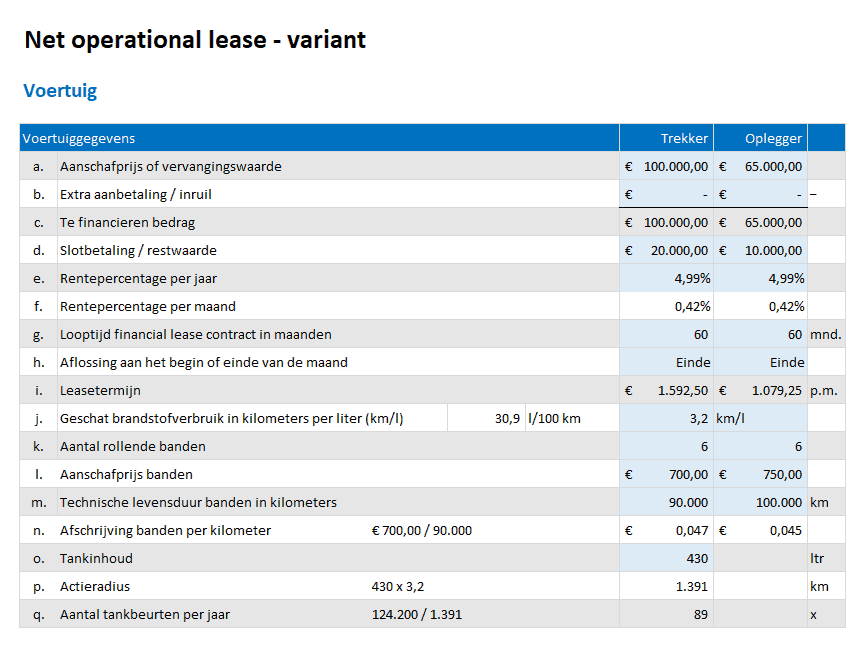Image resolution: width=866 pixels, height=648 pixels.
Task: Select the Oplegger column header
Action: [x=774, y=138]
